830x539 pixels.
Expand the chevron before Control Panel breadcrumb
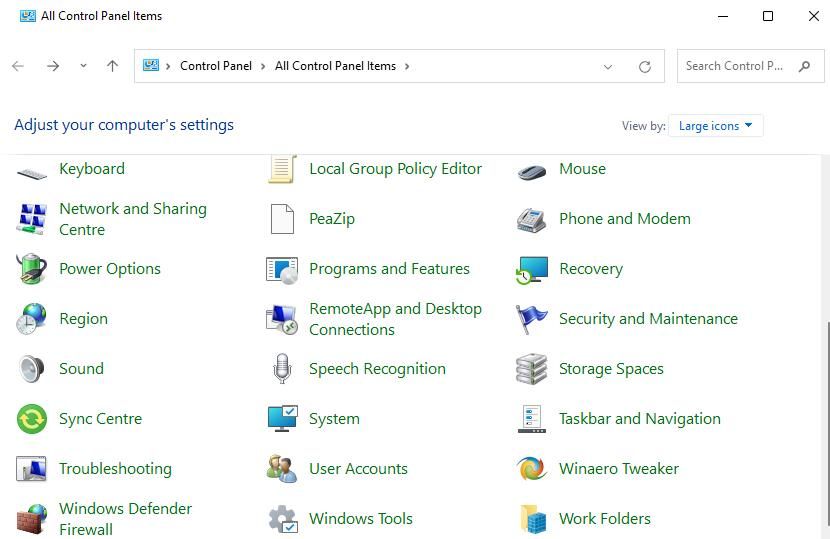coord(168,67)
